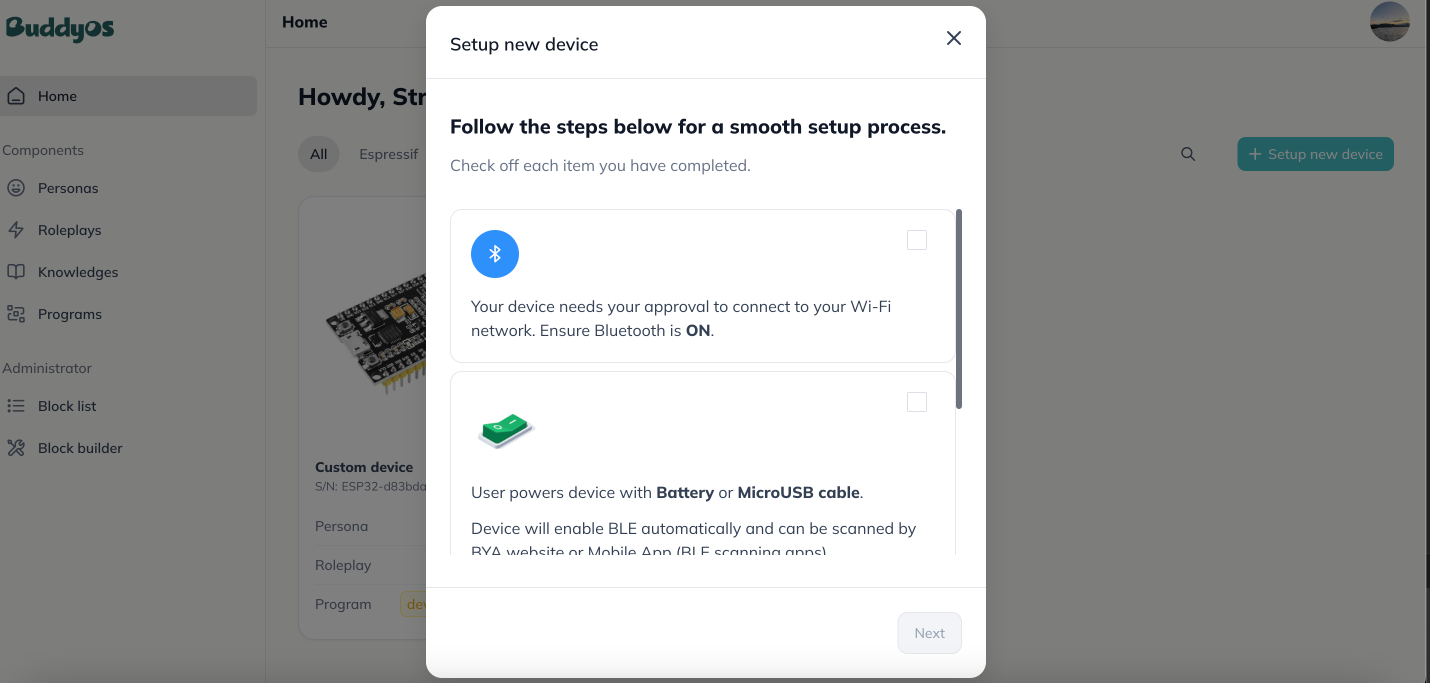Image resolution: width=1430 pixels, height=683 pixels.
Task: Open the Knowledges book icon
Action: pos(16,272)
